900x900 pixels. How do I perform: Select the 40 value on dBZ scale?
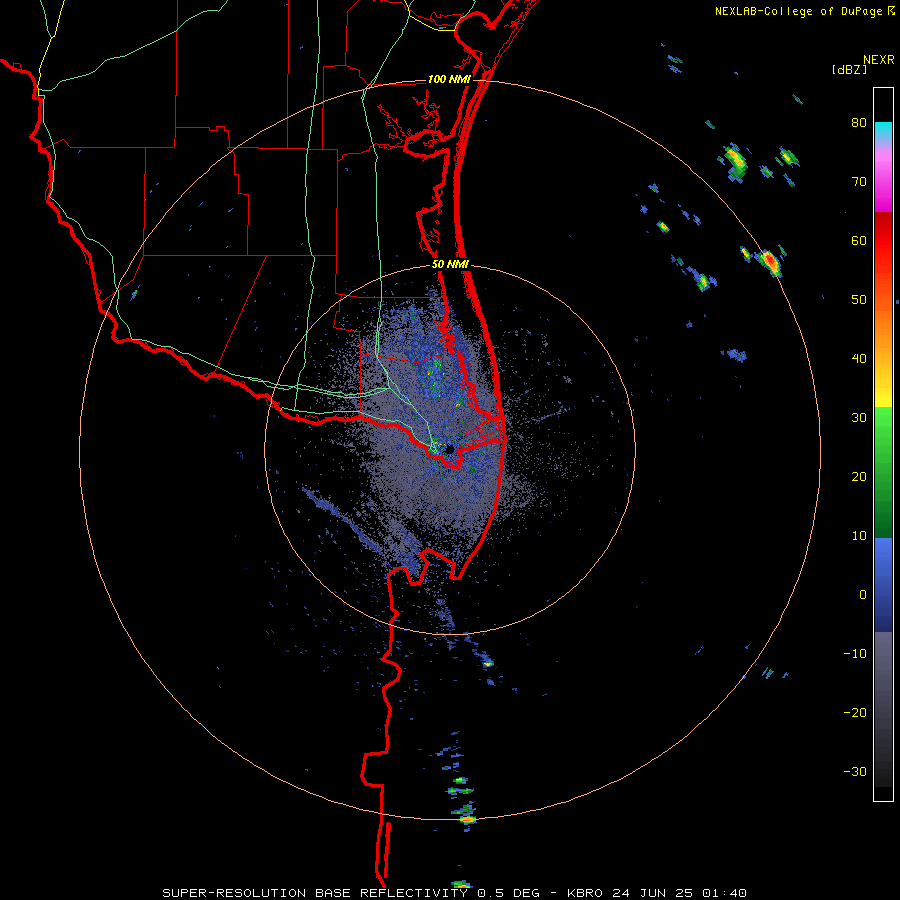pos(859,359)
